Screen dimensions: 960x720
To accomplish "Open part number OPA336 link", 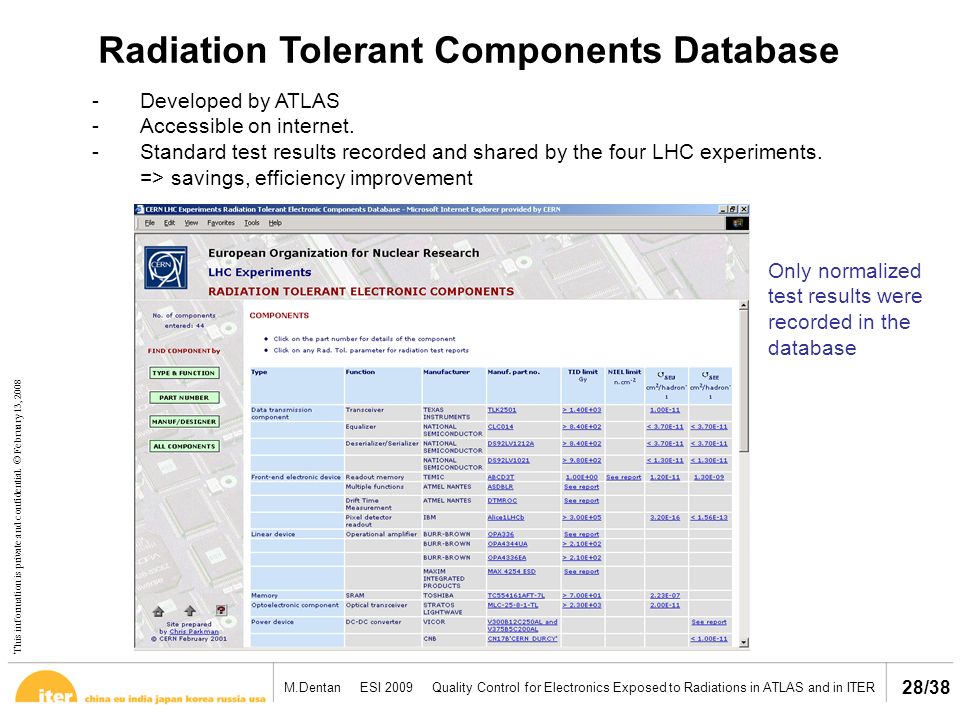I will [x=500, y=534].
